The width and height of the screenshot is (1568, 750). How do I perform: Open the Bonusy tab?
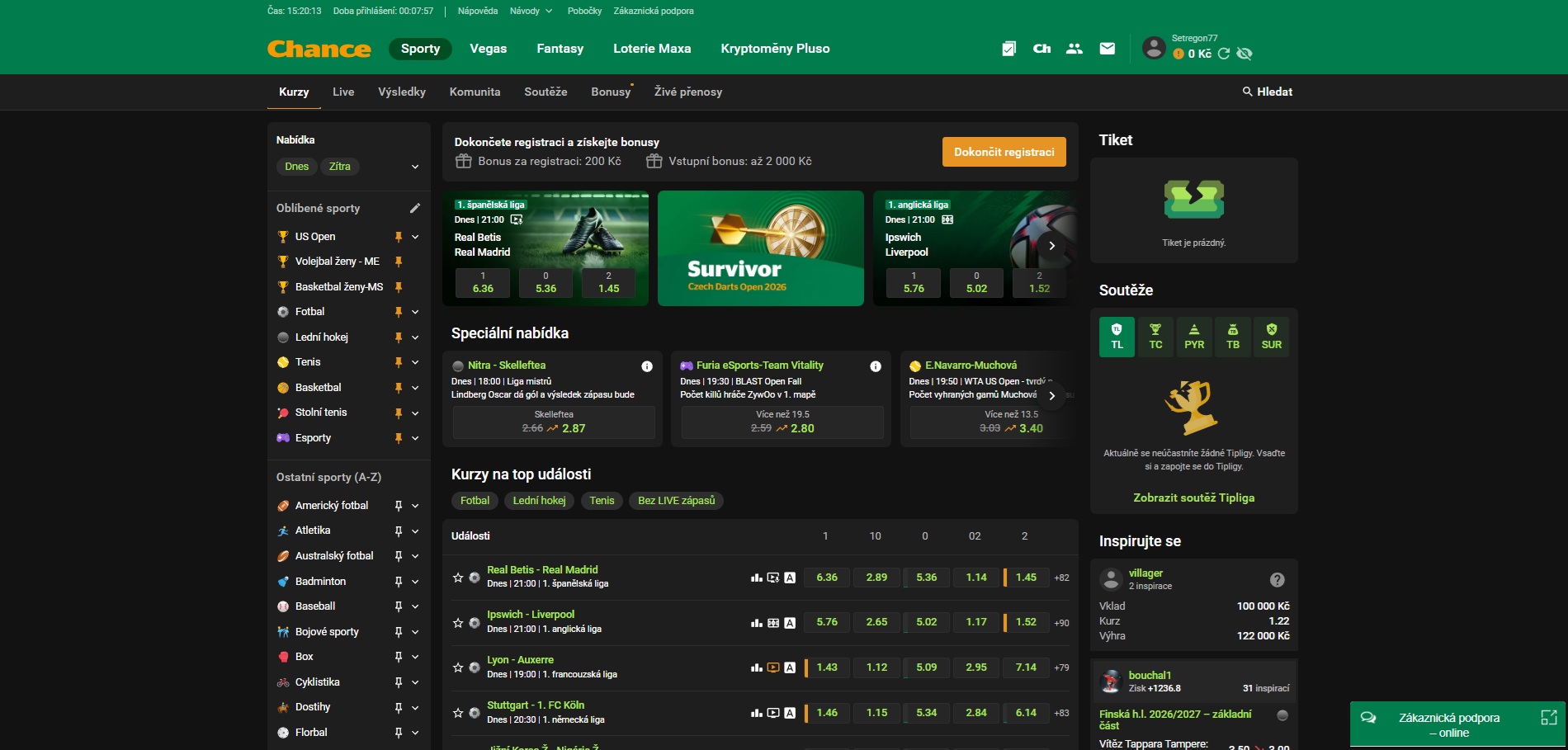click(x=611, y=92)
